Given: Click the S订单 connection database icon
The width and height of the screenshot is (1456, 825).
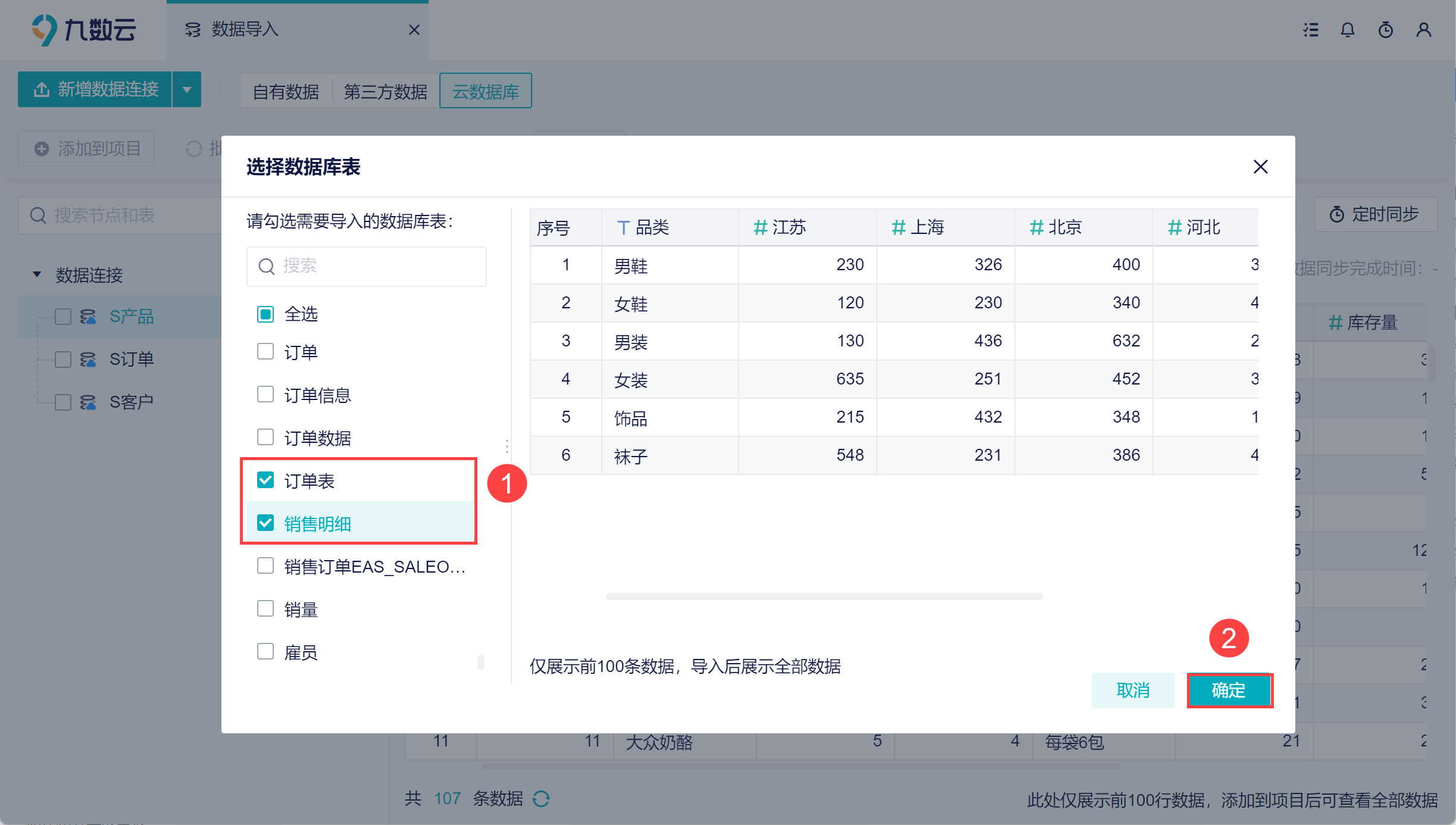Looking at the screenshot, I should pos(88,360).
